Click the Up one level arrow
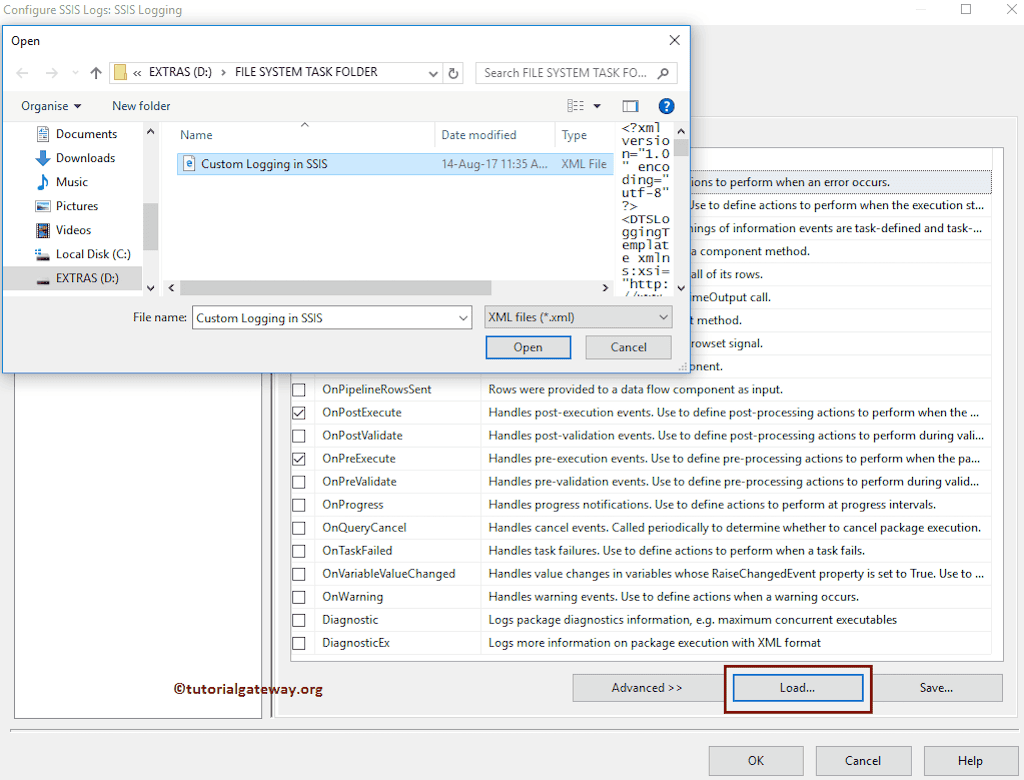This screenshot has height=780, width=1024. 94,73
